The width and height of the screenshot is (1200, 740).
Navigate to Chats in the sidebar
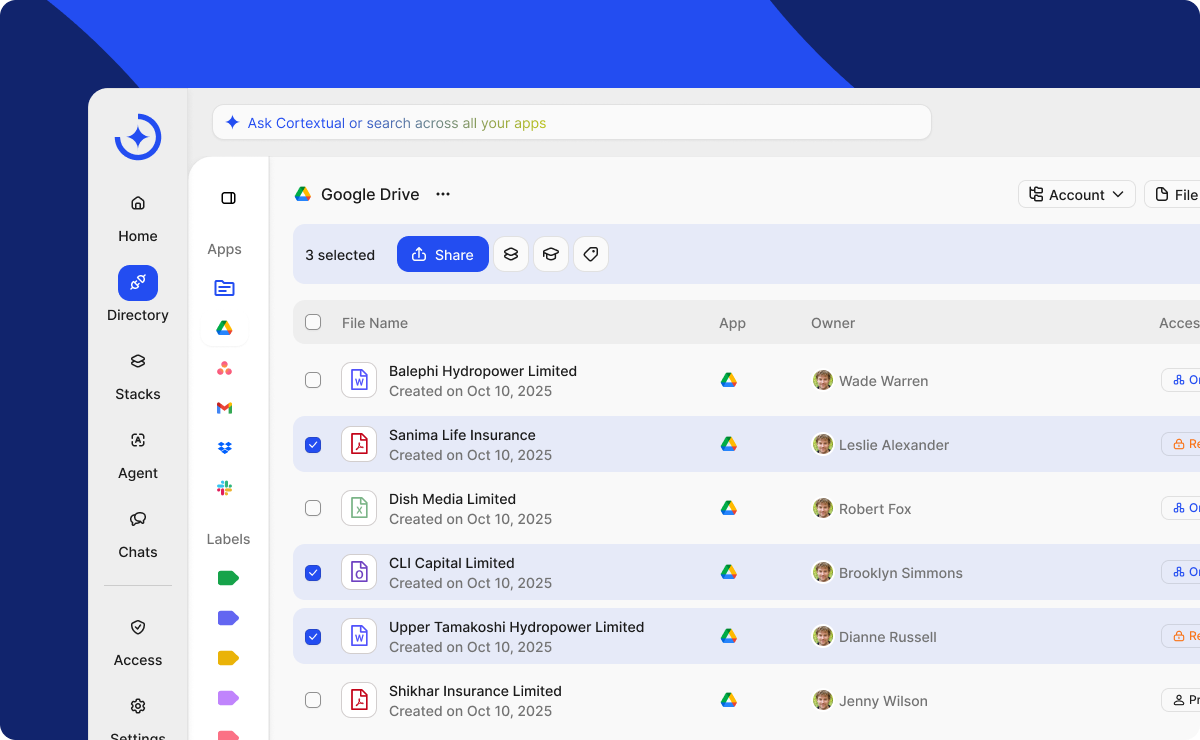click(138, 533)
